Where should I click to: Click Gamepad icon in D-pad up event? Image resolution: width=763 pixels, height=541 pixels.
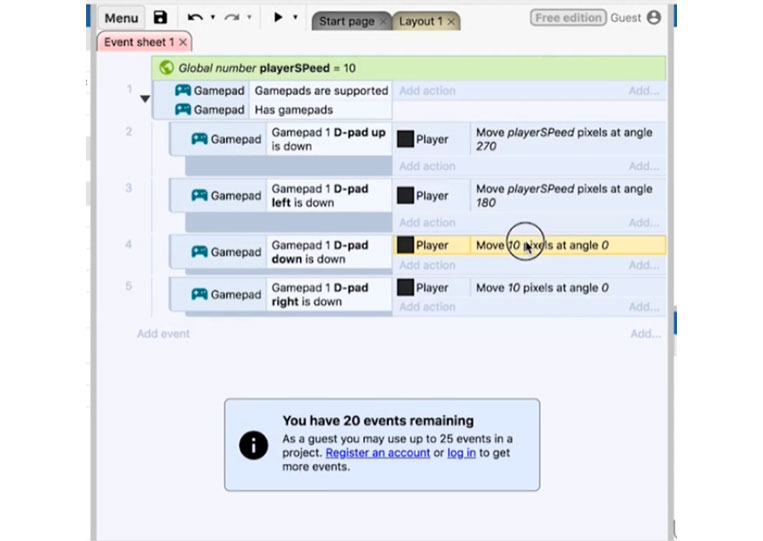click(200, 139)
